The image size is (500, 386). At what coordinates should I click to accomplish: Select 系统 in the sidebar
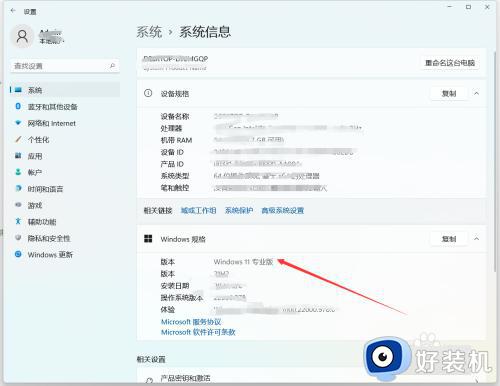(65, 90)
